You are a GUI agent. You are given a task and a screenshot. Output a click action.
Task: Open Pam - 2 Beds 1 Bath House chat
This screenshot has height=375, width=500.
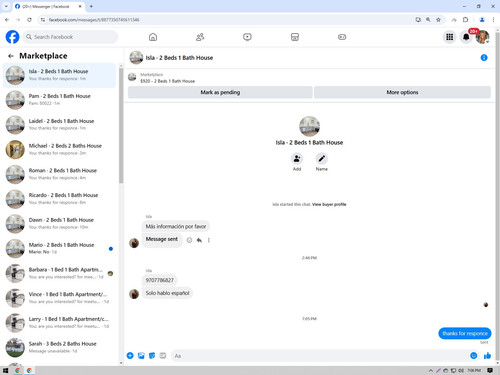[59, 100]
